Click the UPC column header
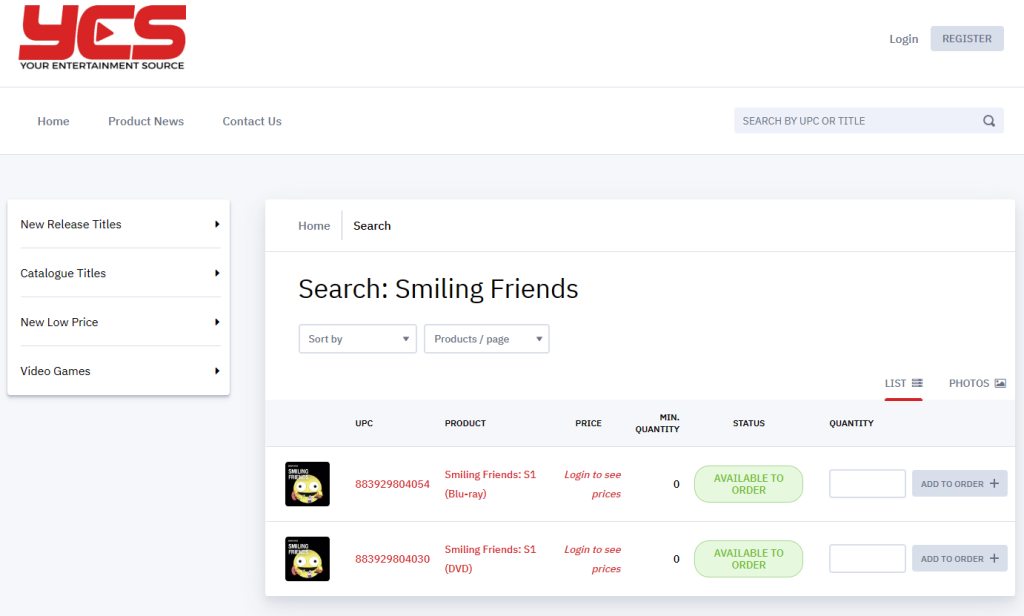The height and width of the screenshot is (616, 1024). tap(364, 423)
